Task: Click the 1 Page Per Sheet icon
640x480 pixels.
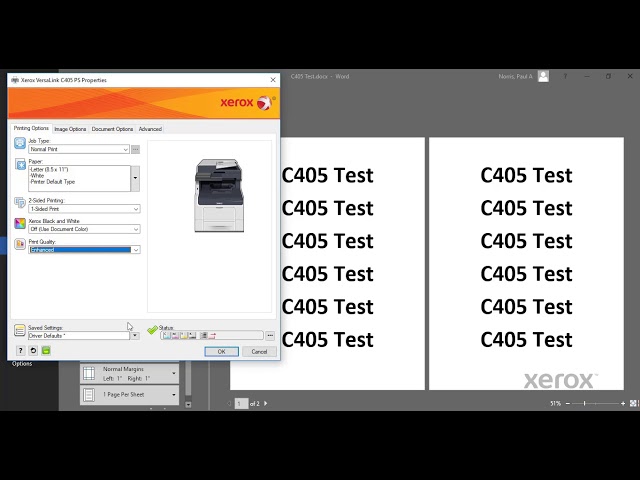Action: [x=89, y=395]
